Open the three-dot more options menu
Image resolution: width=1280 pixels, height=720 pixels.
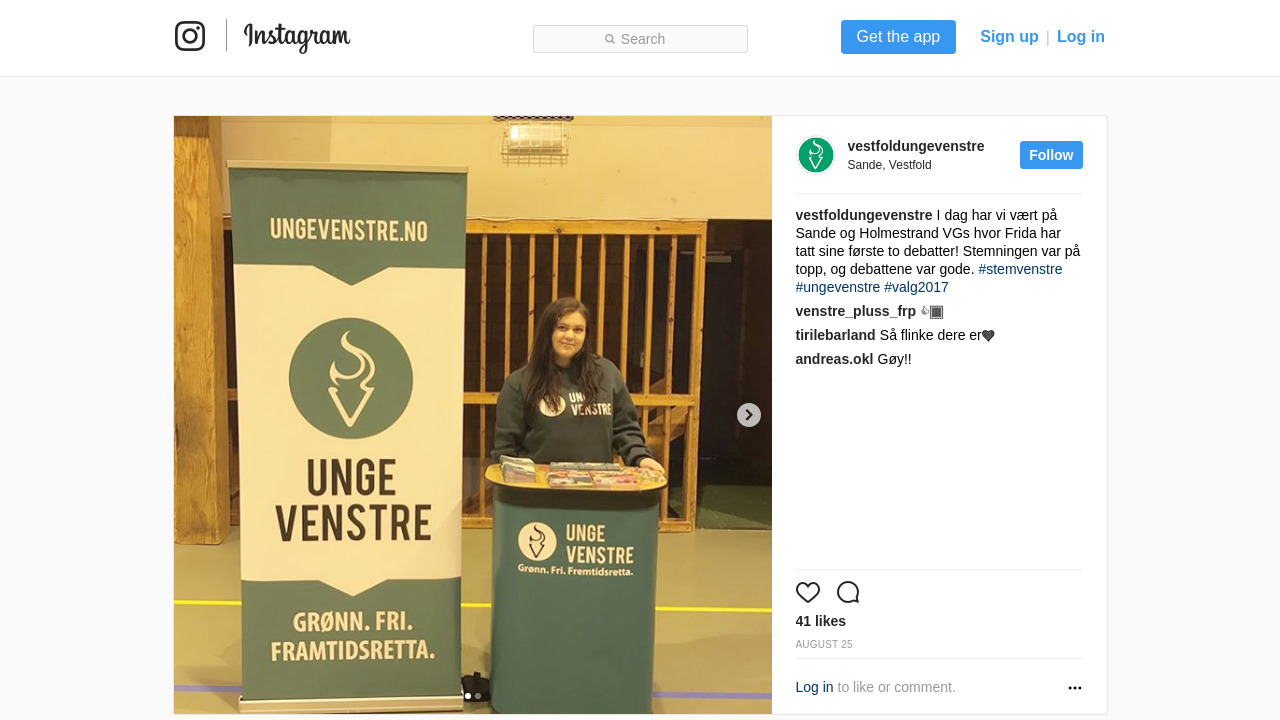coord(1075,688)
